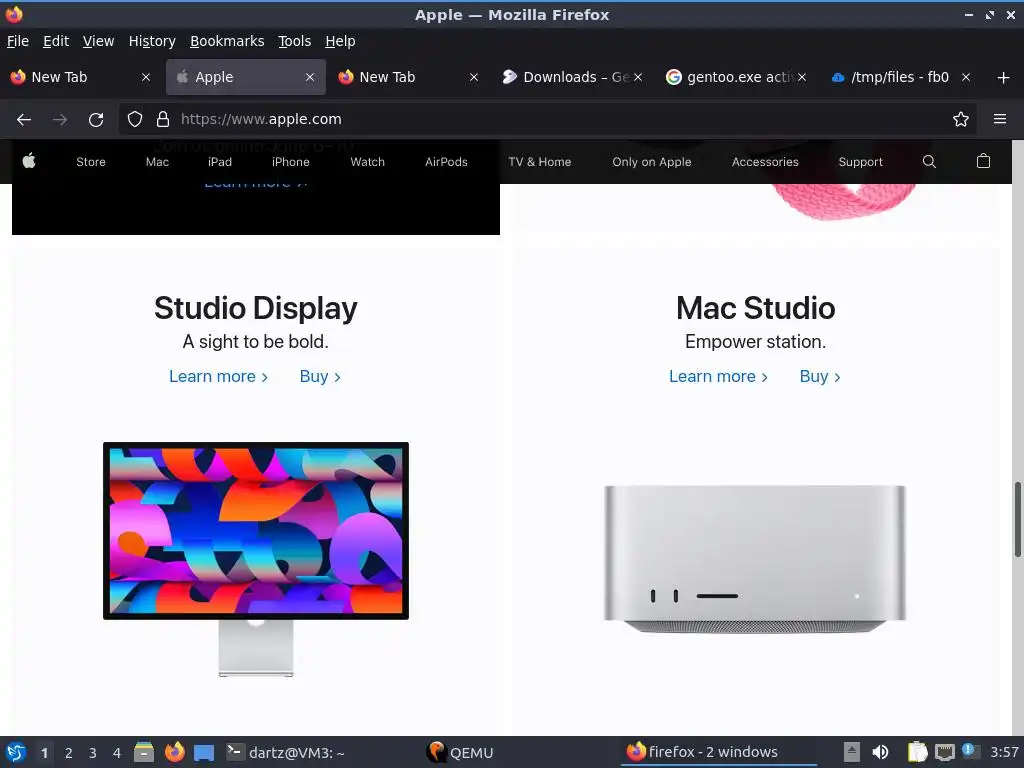Switch to workspace 2 in pager
Viewport: 1024px width, 768px height.
[69, 753]
